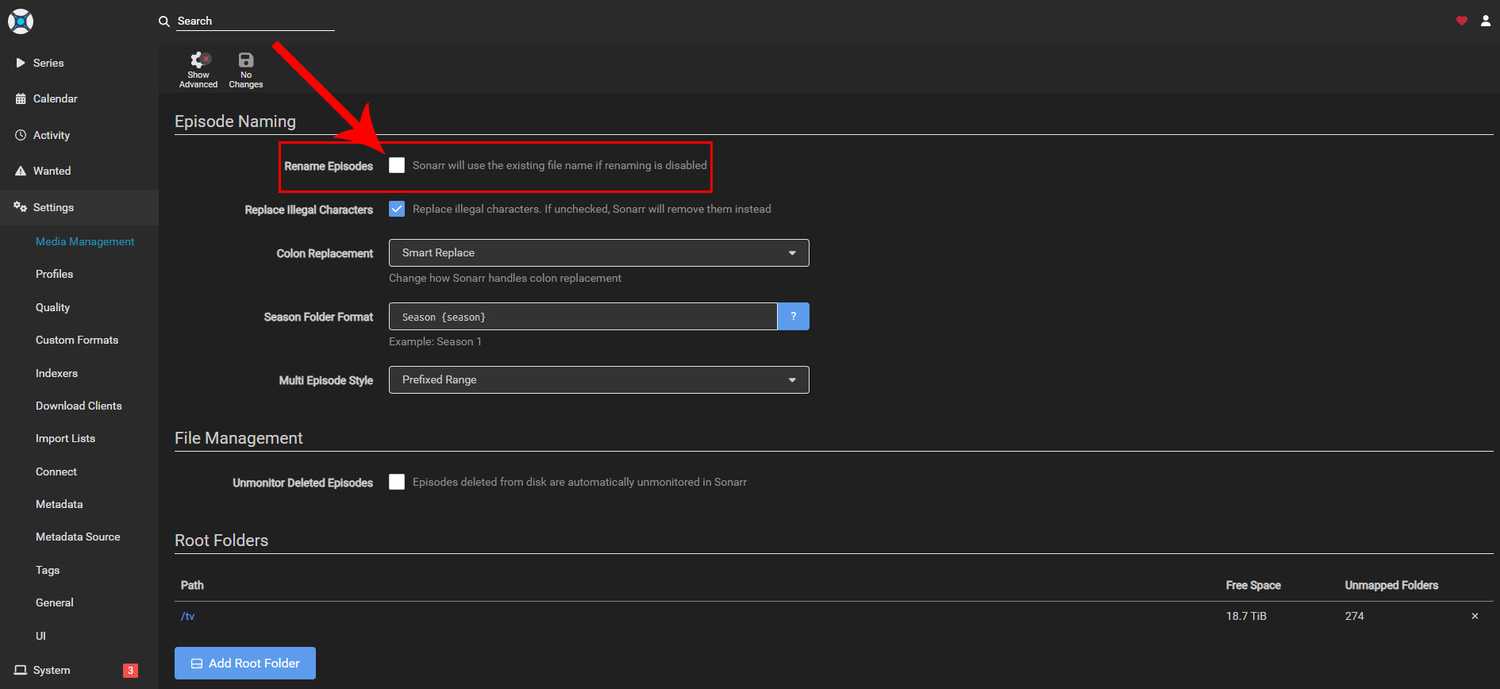
Task: Click the Sonarr logo icon
Action: tap(20, 20)
